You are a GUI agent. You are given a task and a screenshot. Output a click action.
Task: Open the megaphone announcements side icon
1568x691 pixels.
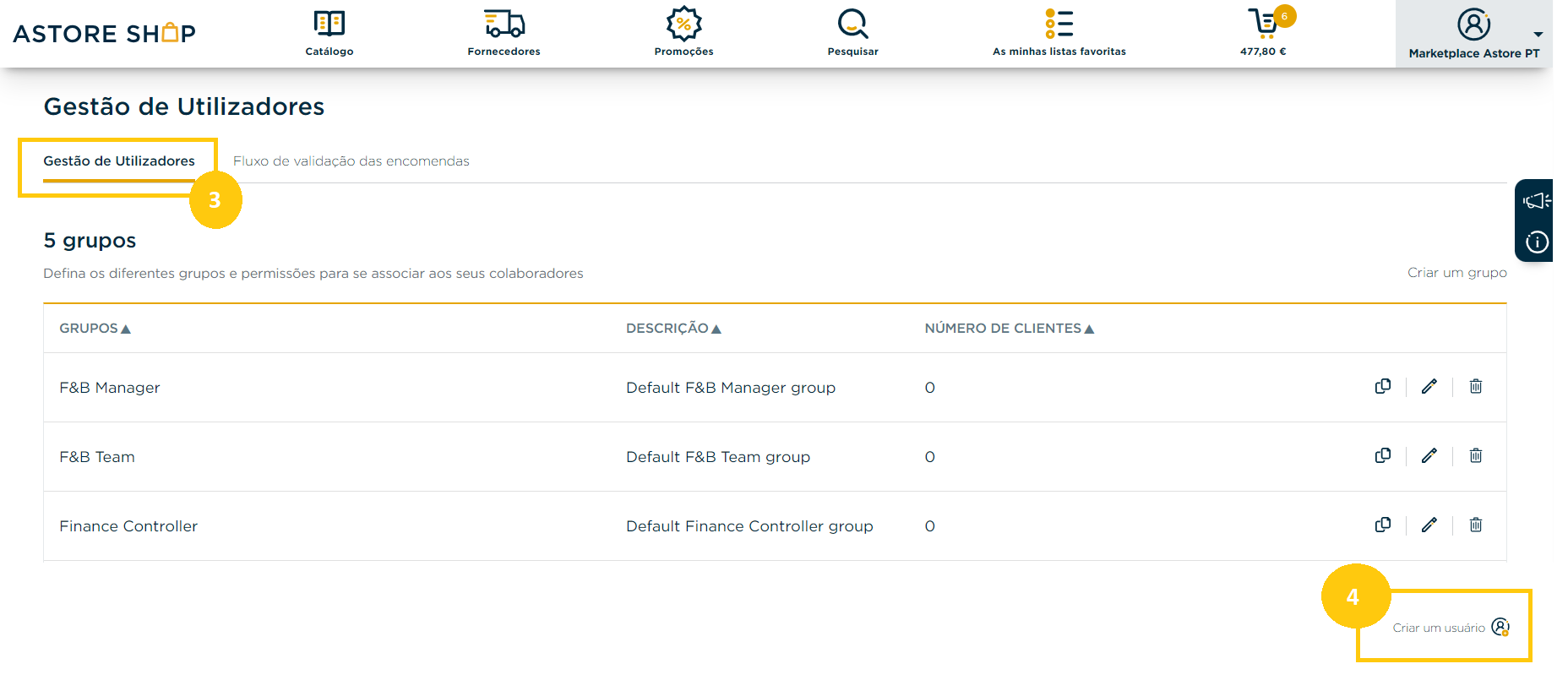(1537, 201)
